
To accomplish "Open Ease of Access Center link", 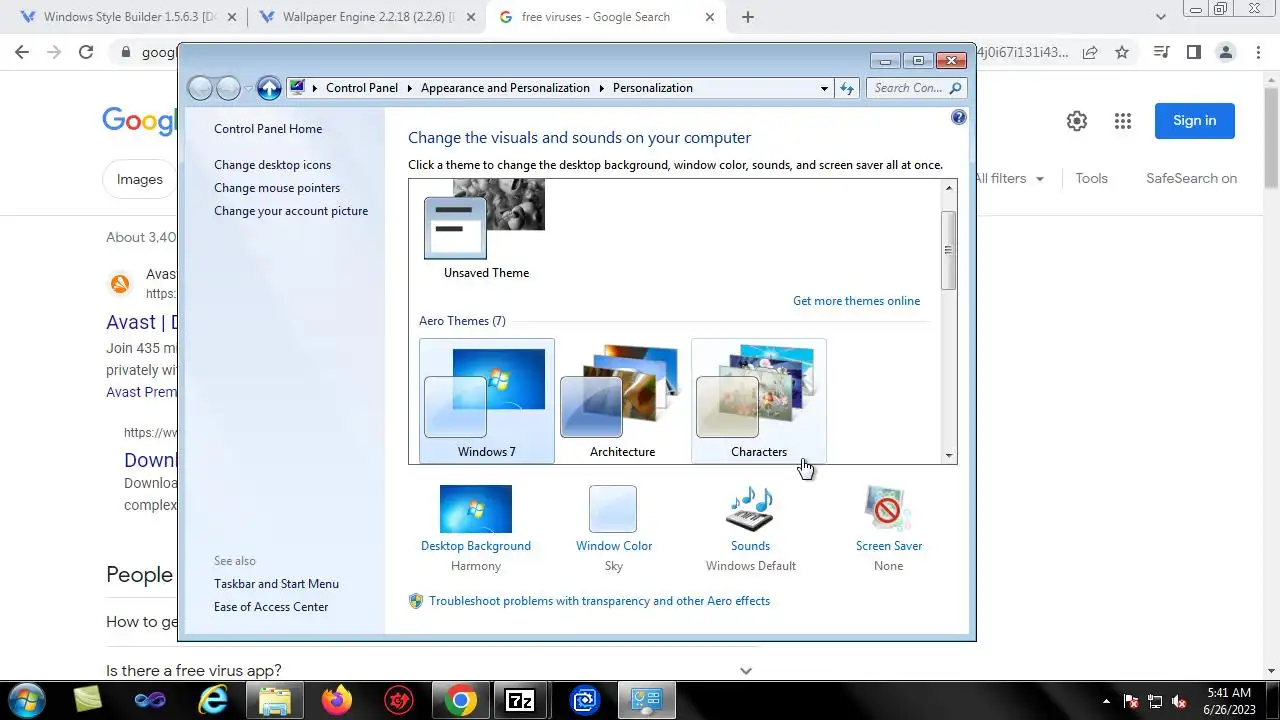I will [271, 607].
